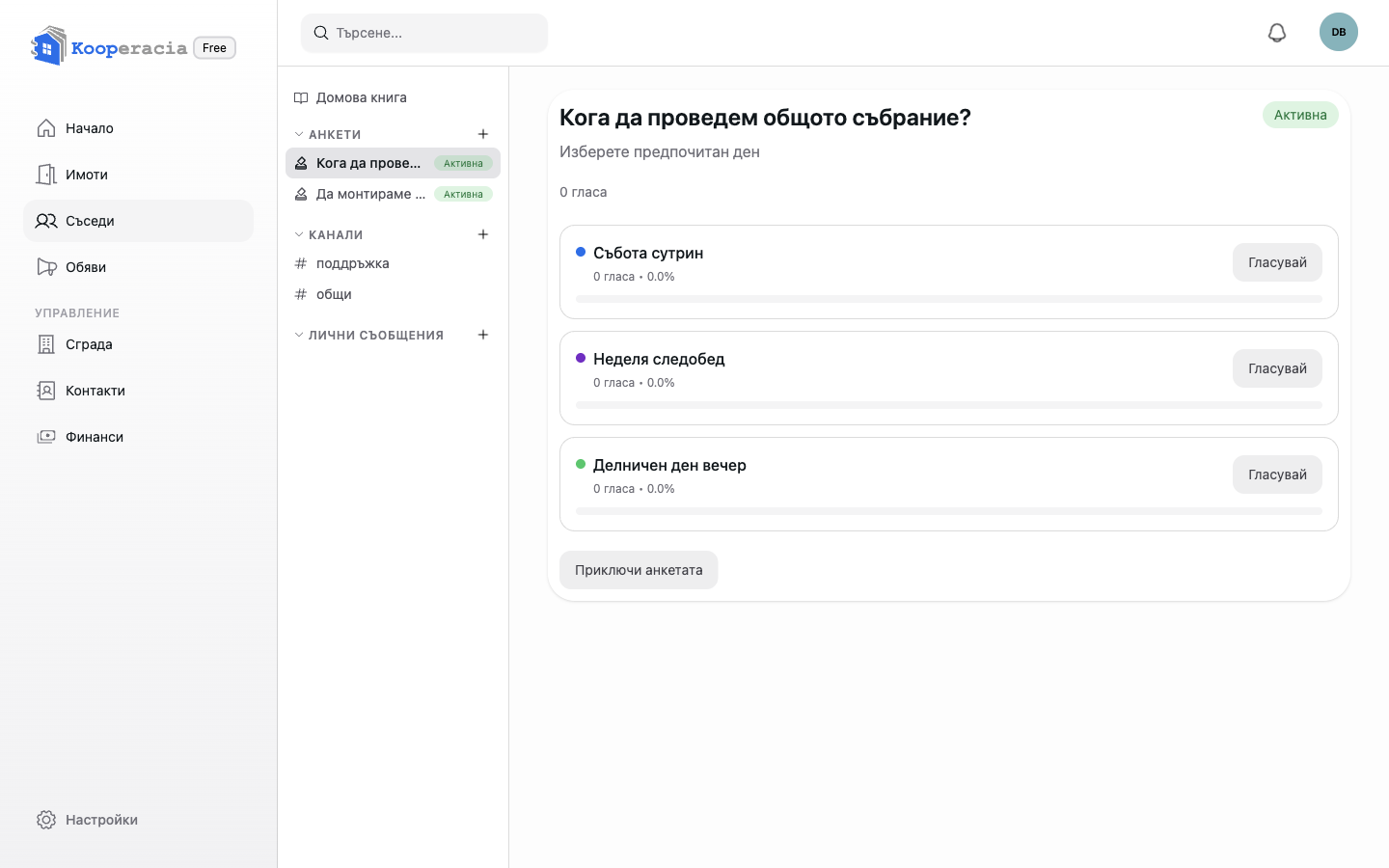Open the notifications bell
The image size is (1389, 868).
coord(1277,33)
